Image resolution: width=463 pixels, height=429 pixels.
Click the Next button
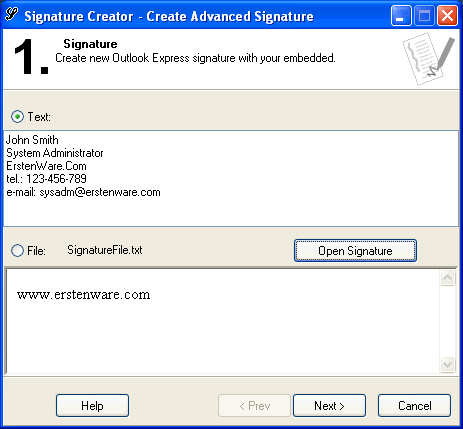click(x=329, y=406)
